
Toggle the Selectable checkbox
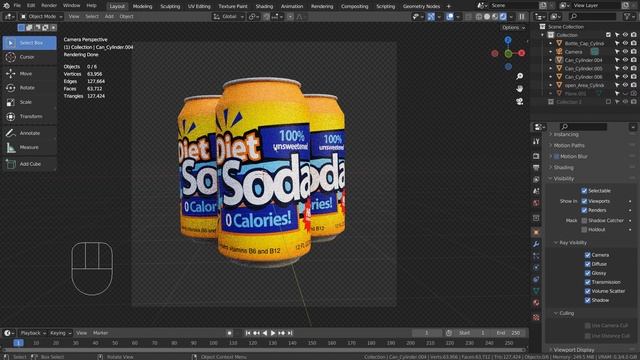(584, 191)
